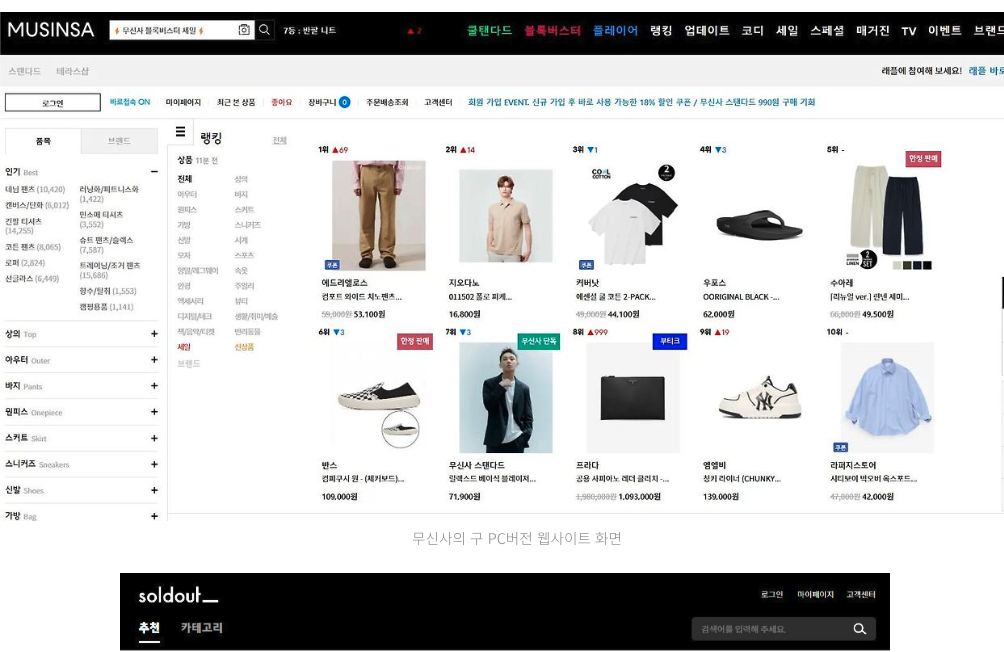Open the 좋아요 link
This screenshot has width=1004, height=652.
(x=282, y=102)
